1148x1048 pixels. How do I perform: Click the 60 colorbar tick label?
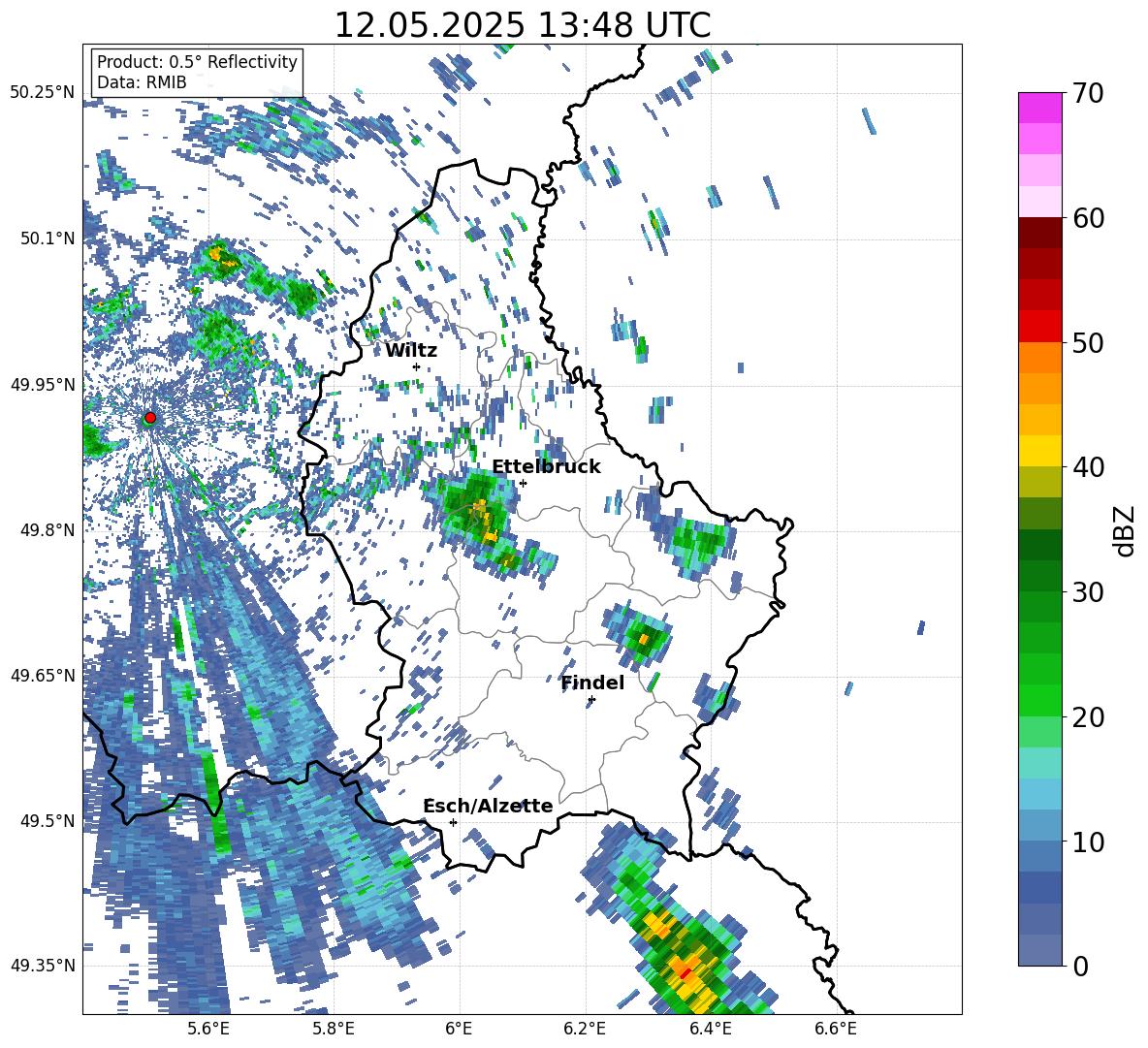(x=1088, y=218)
